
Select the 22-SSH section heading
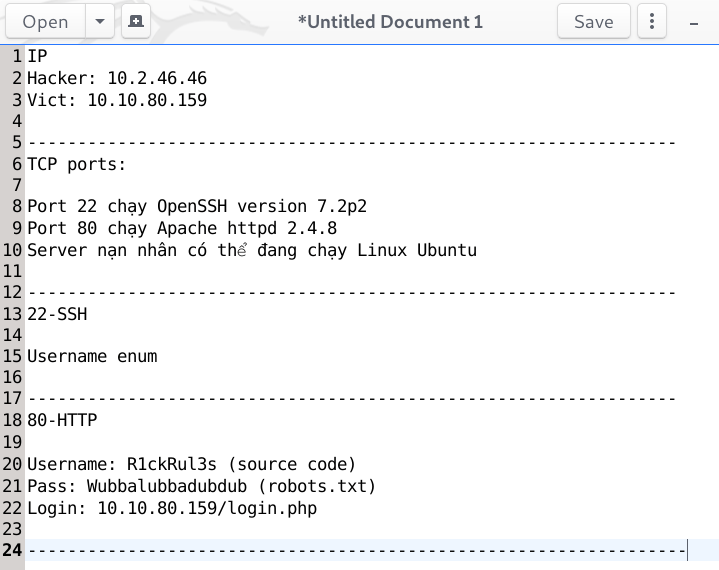coord(57,314)
